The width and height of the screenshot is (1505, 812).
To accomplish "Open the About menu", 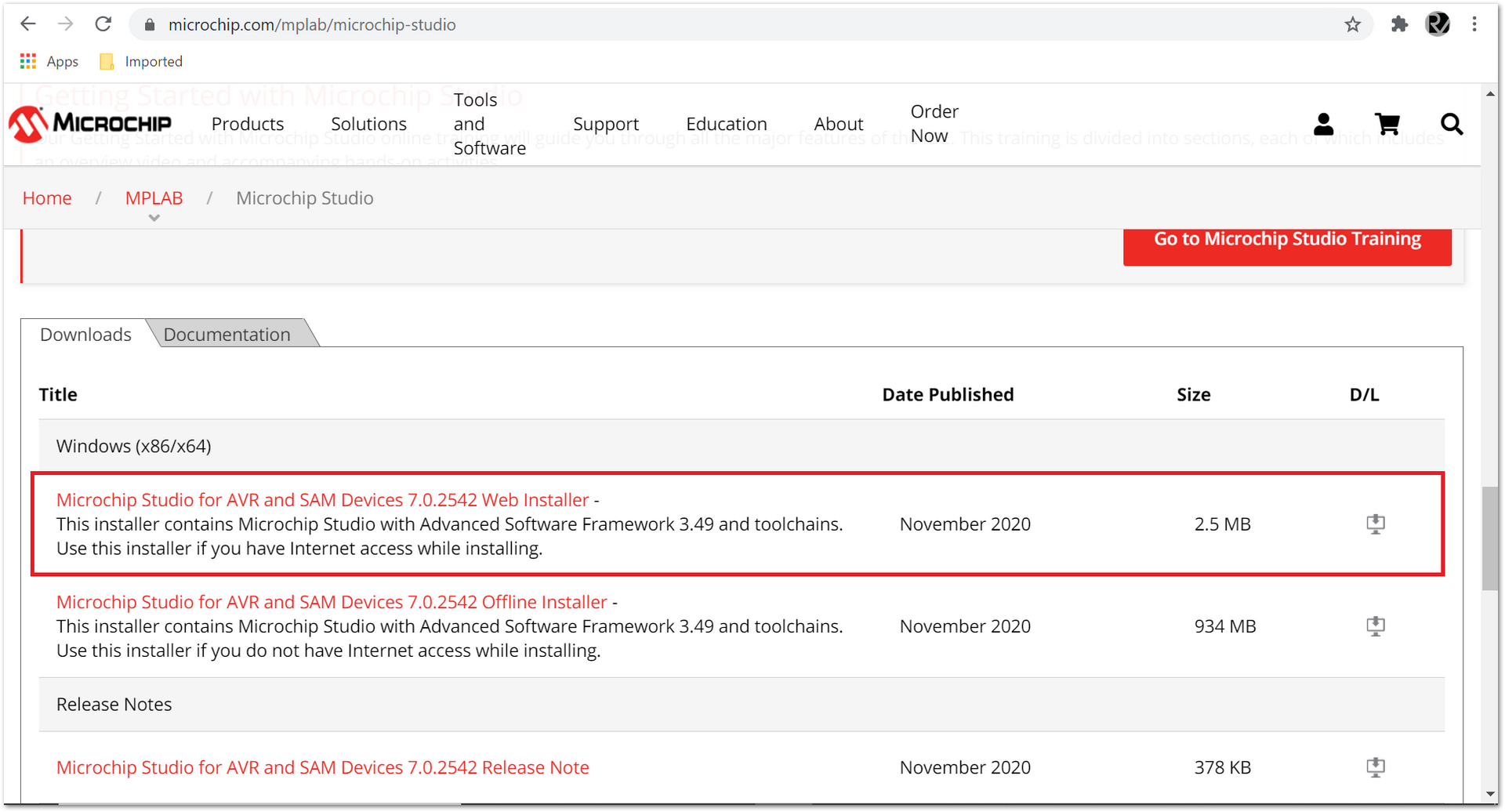I will point(839,124).
